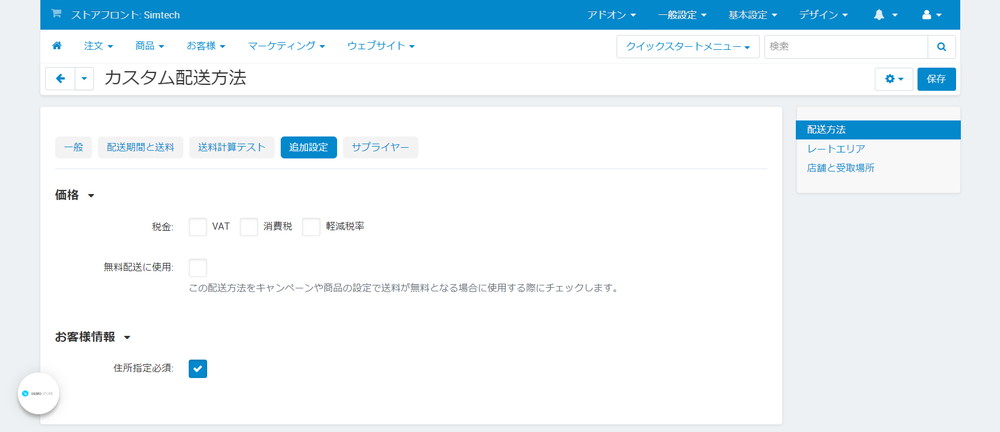Open the 商品 menu
This screenshot has width=1000, height=432.
pyautogui.click(x=150, y=46)
